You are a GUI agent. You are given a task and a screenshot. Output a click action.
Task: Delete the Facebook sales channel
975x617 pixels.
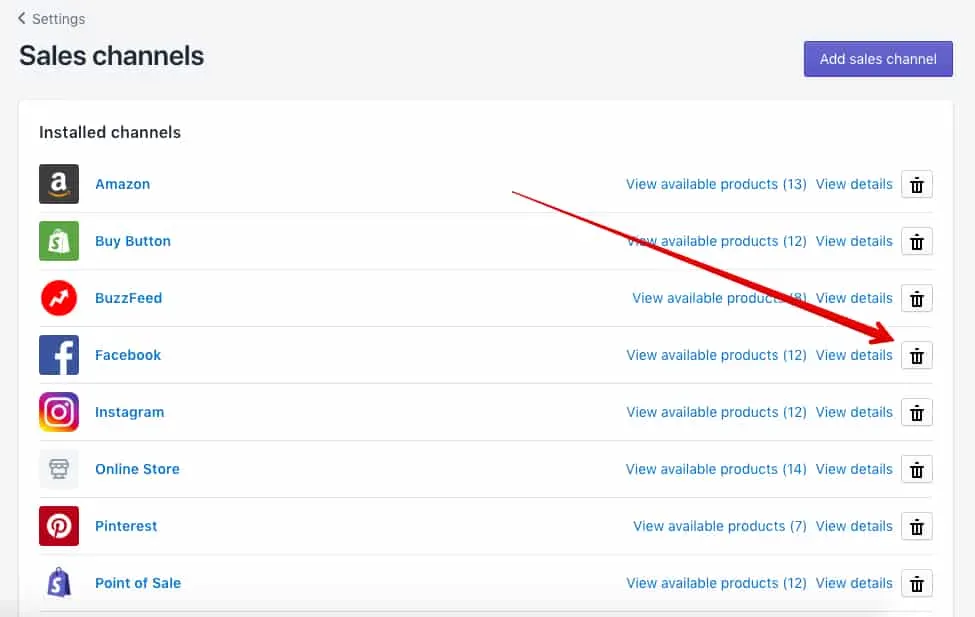tap(917, 355)
